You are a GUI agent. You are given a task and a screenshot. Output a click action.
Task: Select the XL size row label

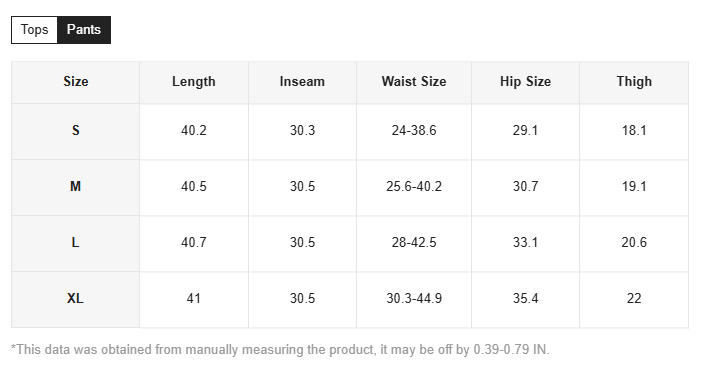point(75,300)
